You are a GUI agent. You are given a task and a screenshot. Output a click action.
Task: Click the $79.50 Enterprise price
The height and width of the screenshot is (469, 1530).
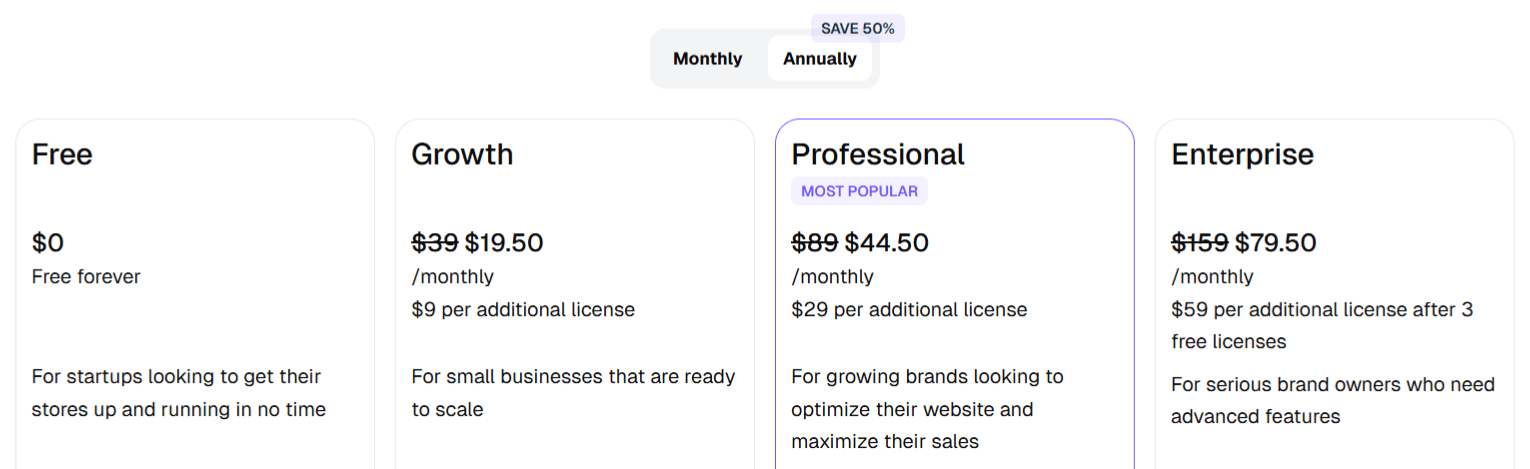1276,243
